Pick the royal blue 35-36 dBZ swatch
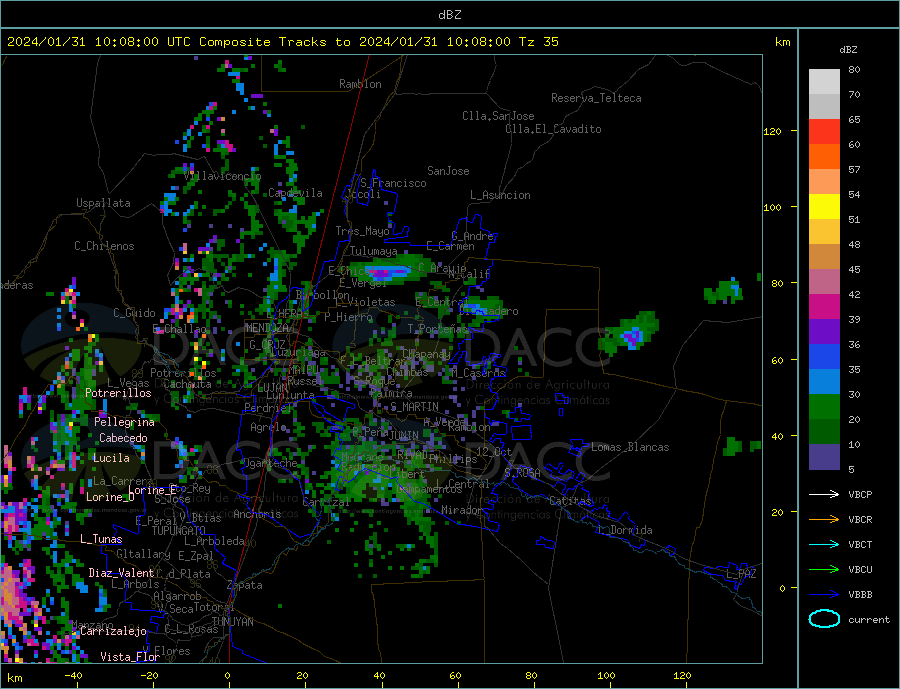The image size is (900, 689). click(824, 357)
